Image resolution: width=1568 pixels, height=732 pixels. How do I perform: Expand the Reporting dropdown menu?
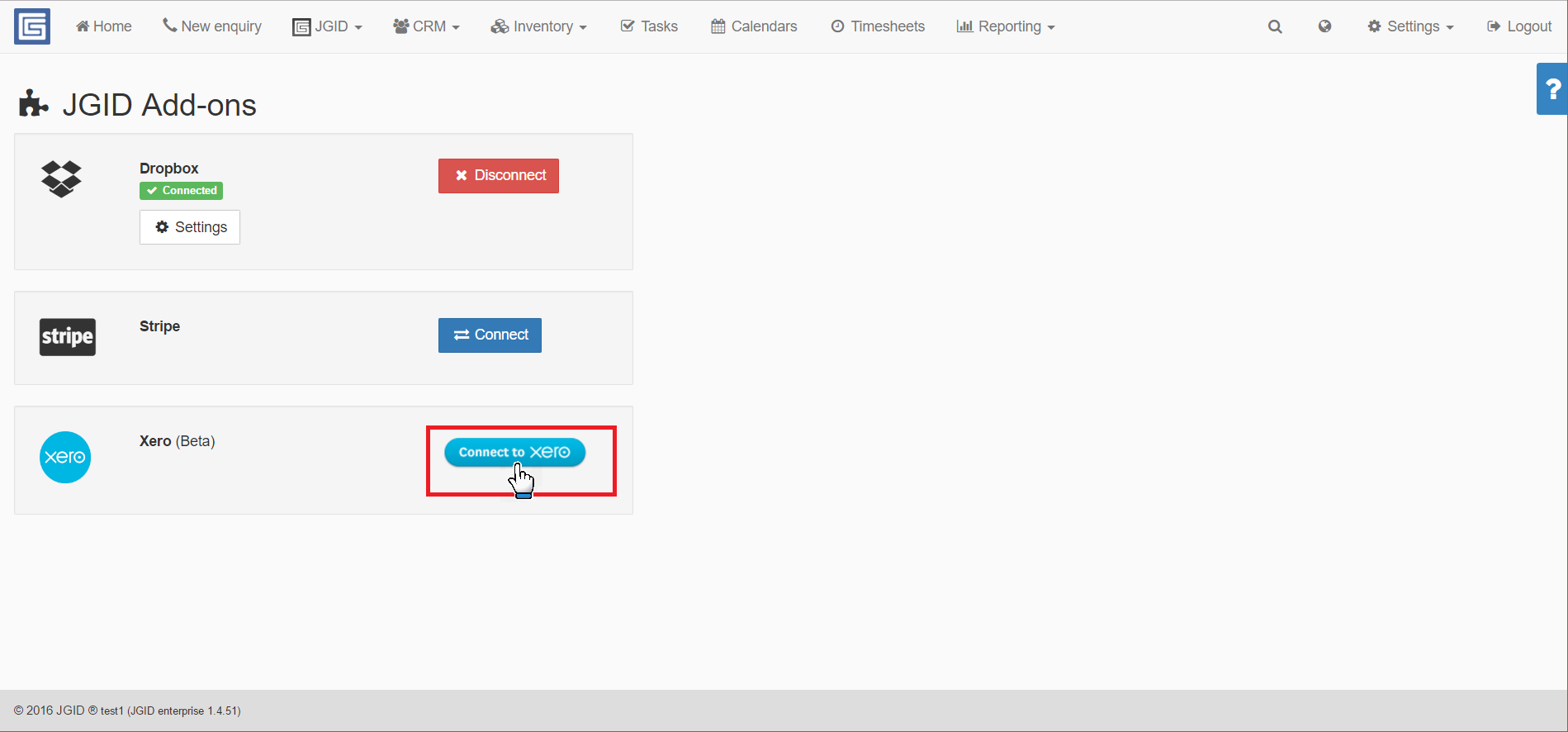click(x=1006, y=26)
